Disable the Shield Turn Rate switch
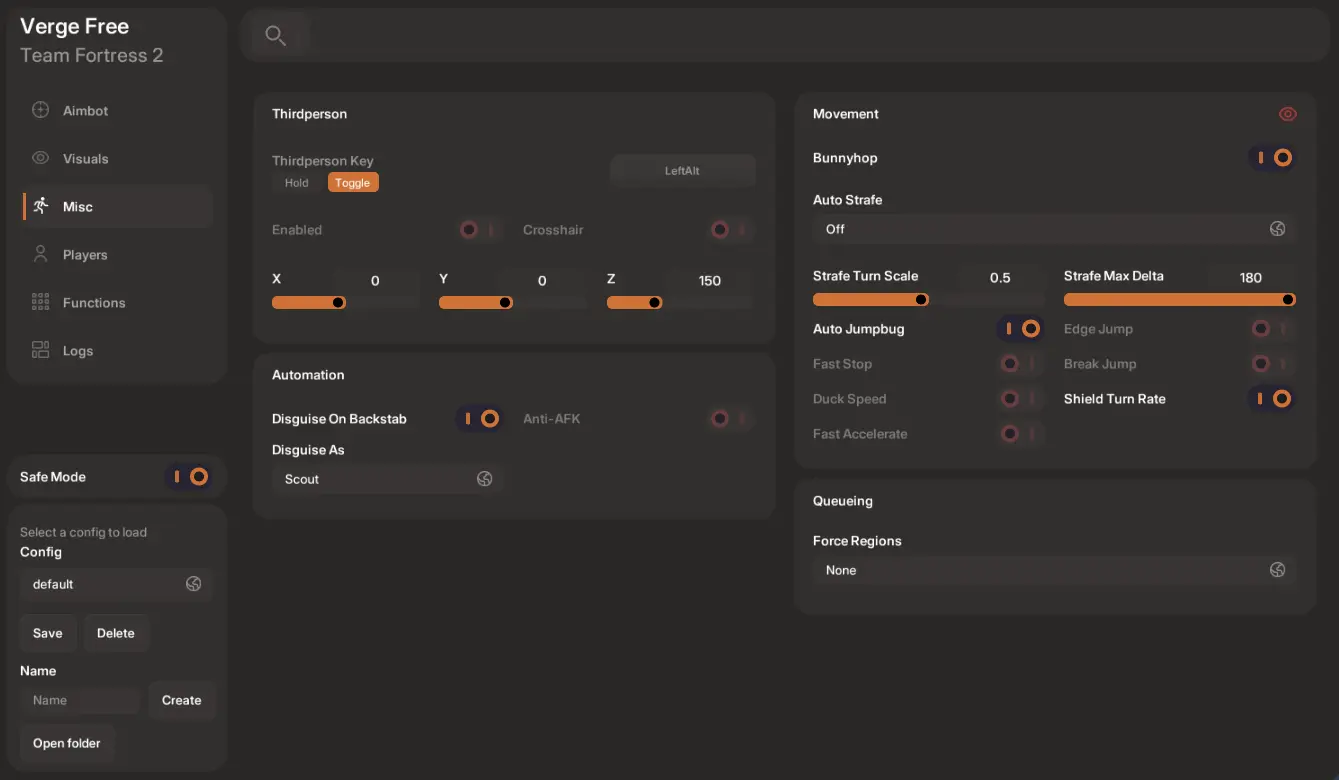The image size is (1339, 780). (1273, 399)
